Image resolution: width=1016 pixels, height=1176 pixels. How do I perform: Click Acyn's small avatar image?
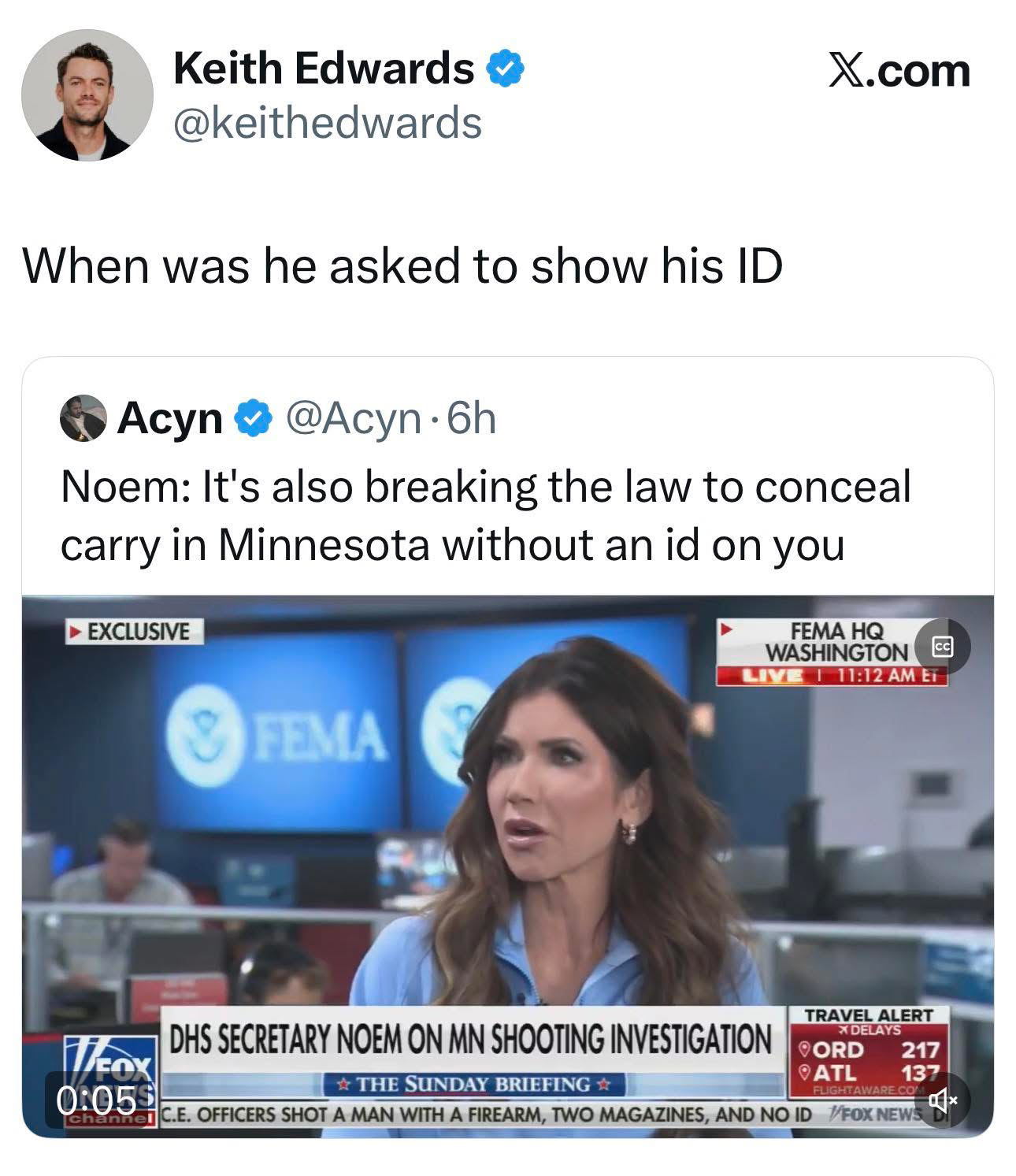coord(83,418)
